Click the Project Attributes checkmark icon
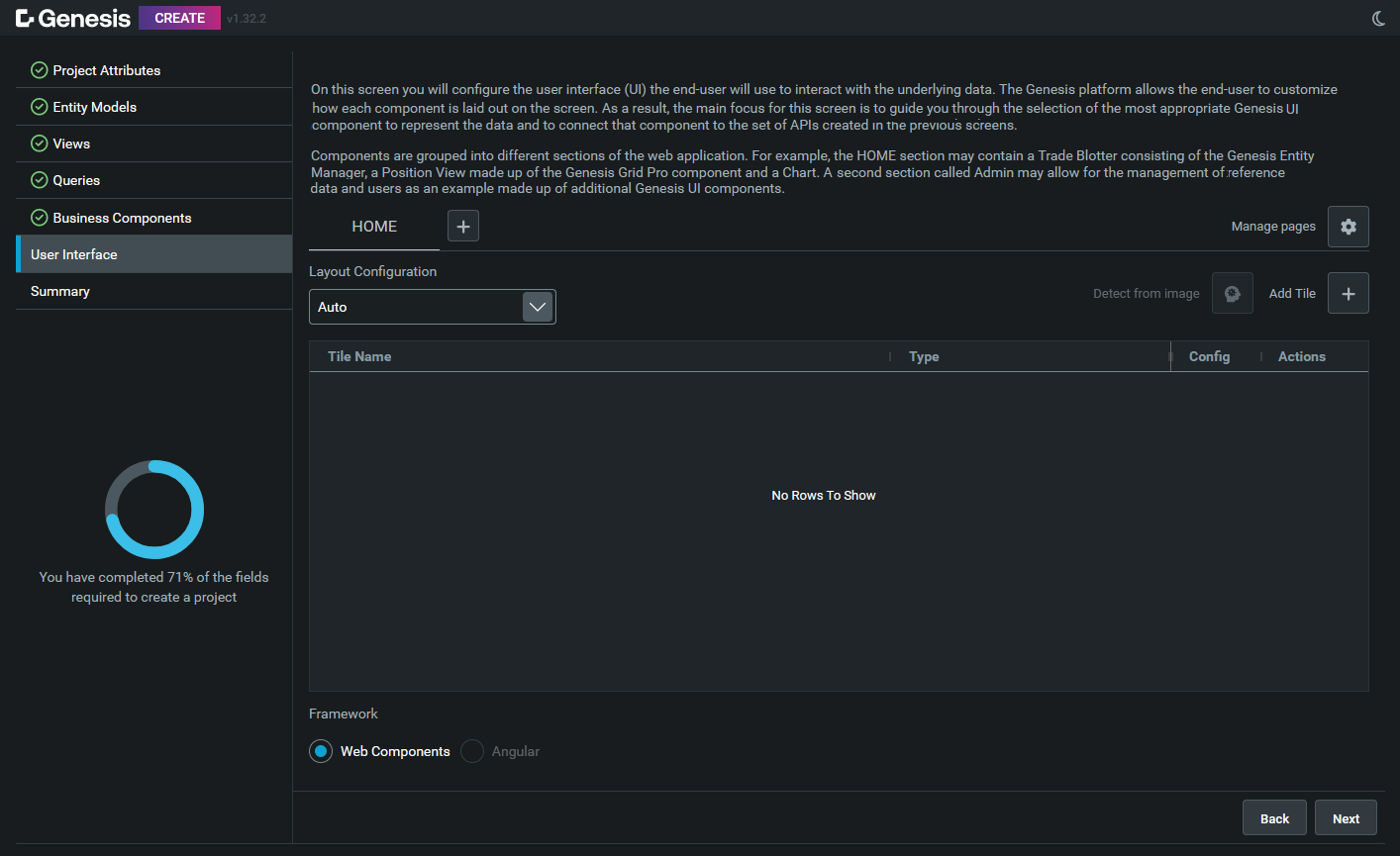The height and width of the screenshot is (856, 1400). pos(40,70)
